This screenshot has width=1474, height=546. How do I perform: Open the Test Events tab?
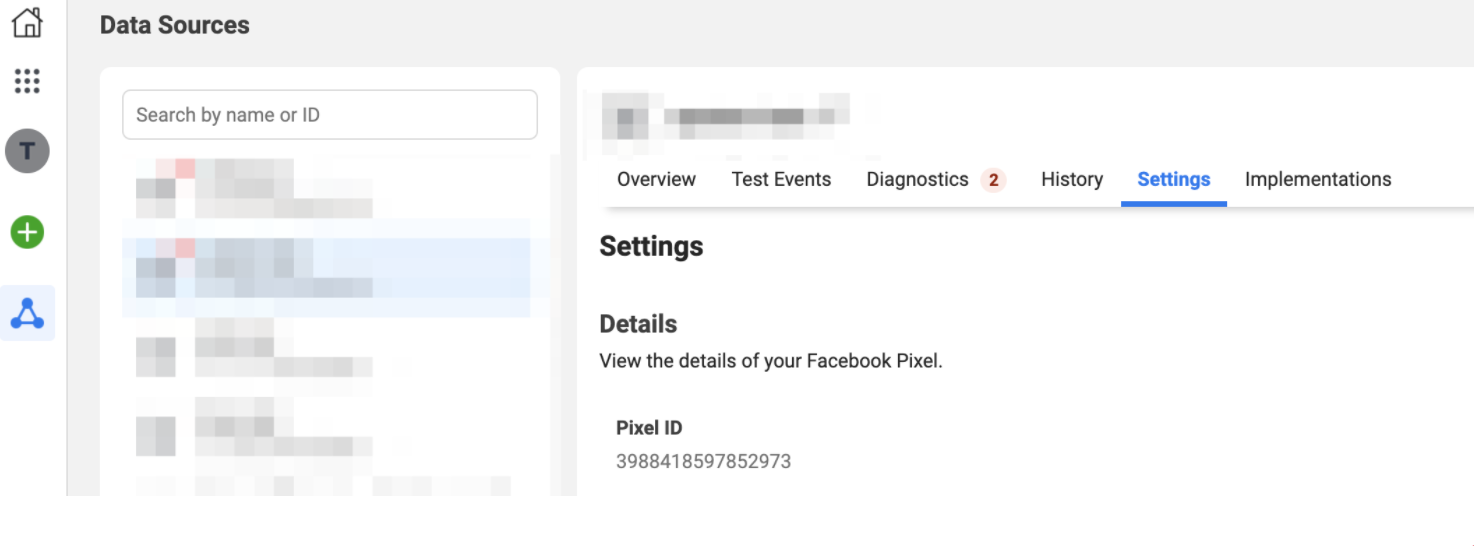click(781, 180)
